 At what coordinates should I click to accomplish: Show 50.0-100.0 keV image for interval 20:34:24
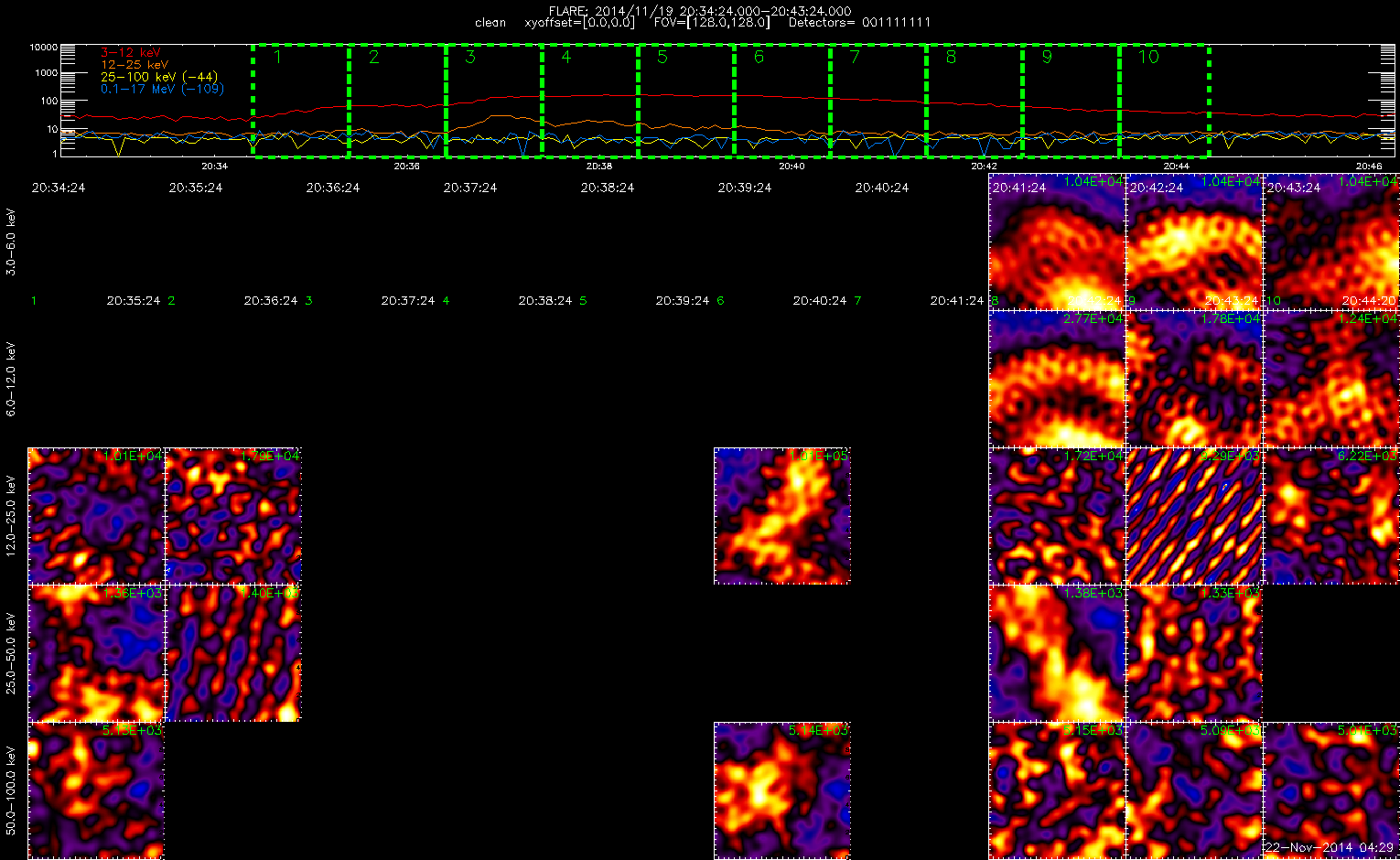point(96,790)
